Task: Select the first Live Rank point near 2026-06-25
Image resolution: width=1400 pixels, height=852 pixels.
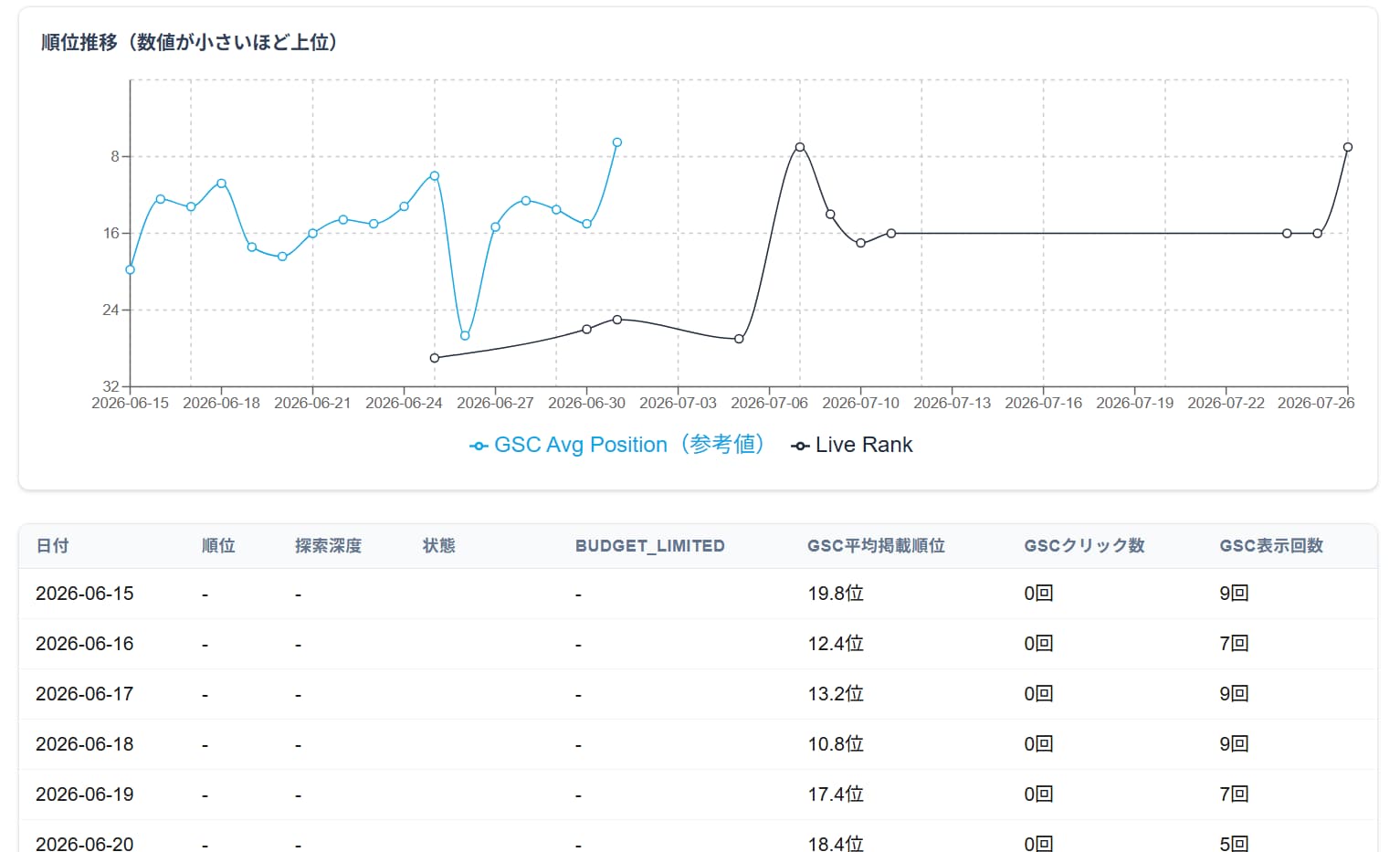Action: 435,358
